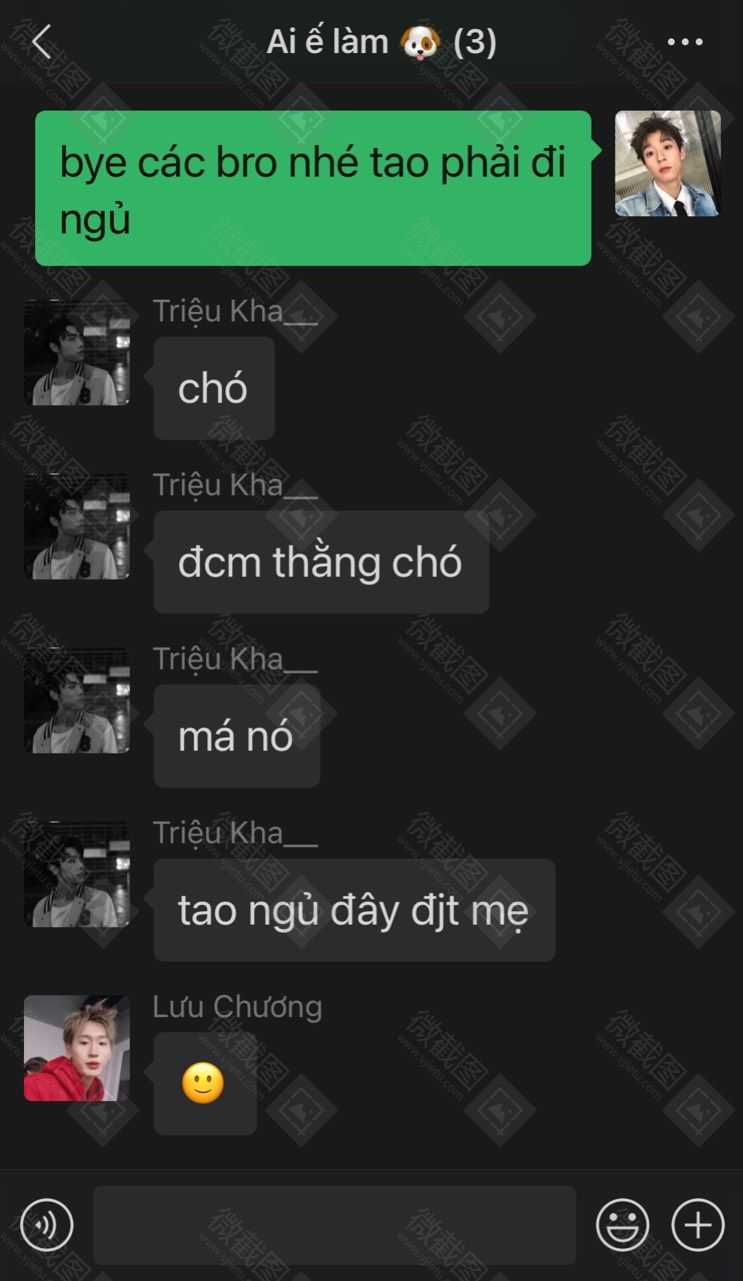
Task: Open your own profile avatar at top right
Action: 667,163
